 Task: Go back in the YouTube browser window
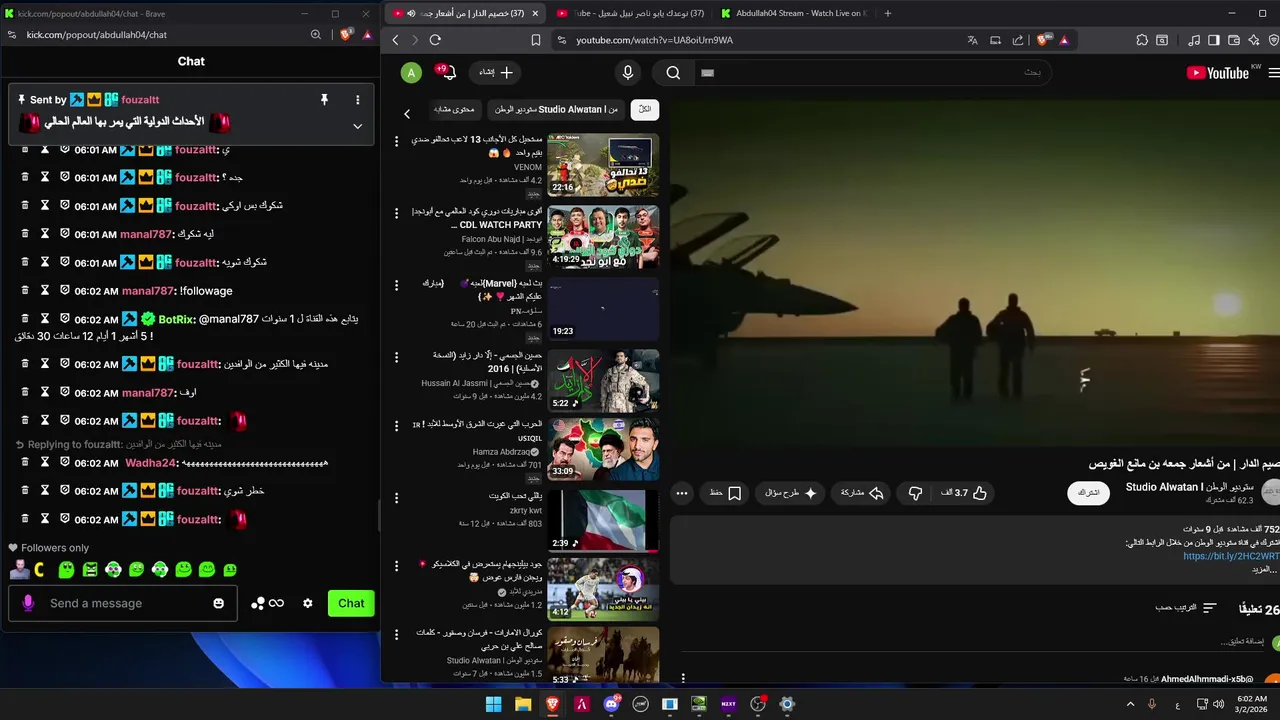[396, 40]
